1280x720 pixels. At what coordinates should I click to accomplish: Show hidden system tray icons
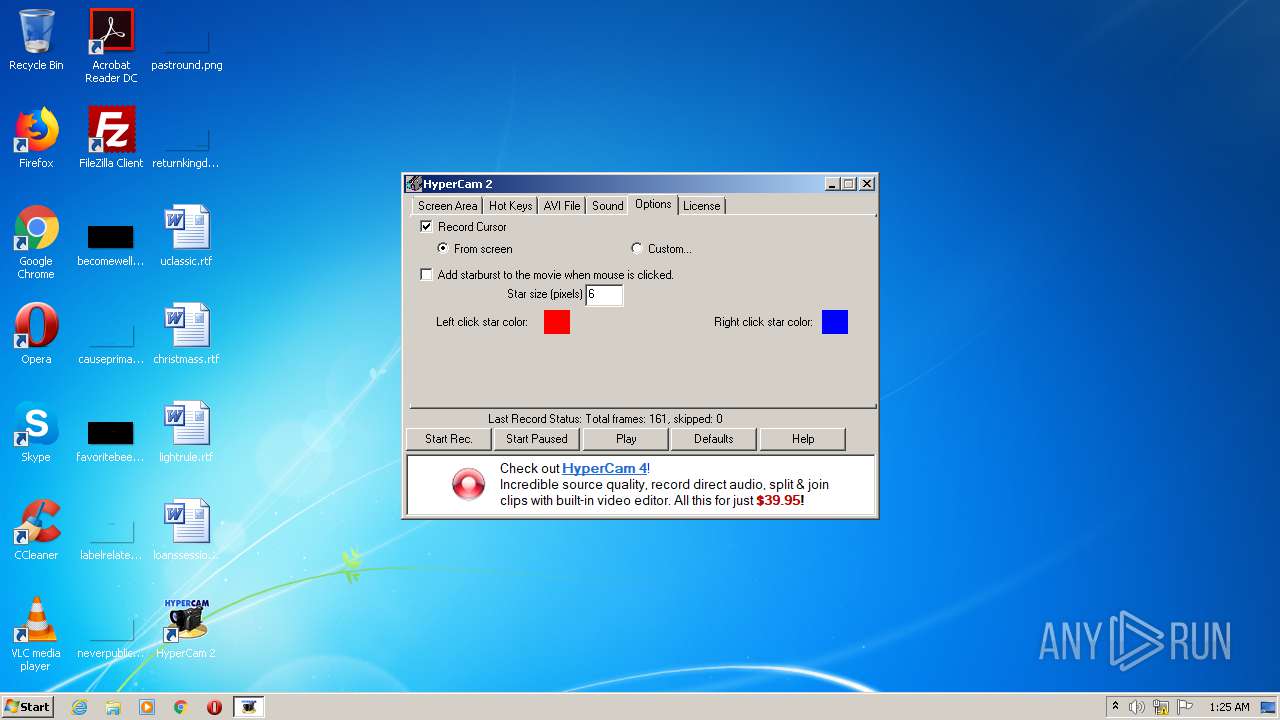pyautogui.click(x=1115, y=707)
